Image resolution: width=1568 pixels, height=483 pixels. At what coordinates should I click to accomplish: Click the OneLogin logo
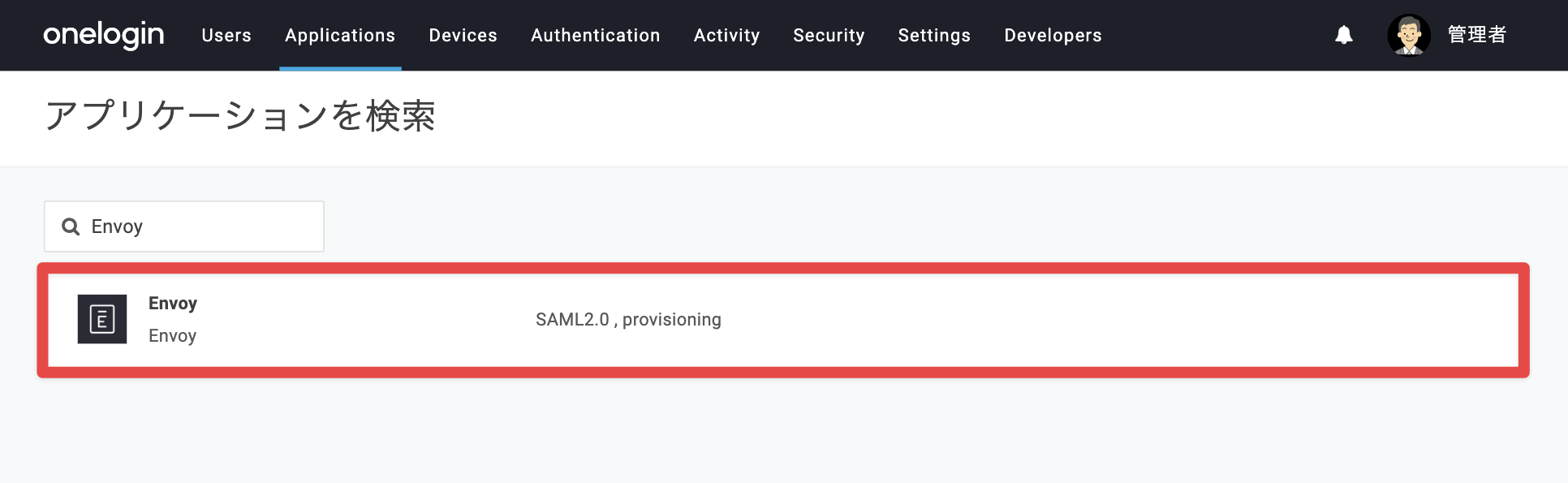pyautogui.click(x=103, y=35)
